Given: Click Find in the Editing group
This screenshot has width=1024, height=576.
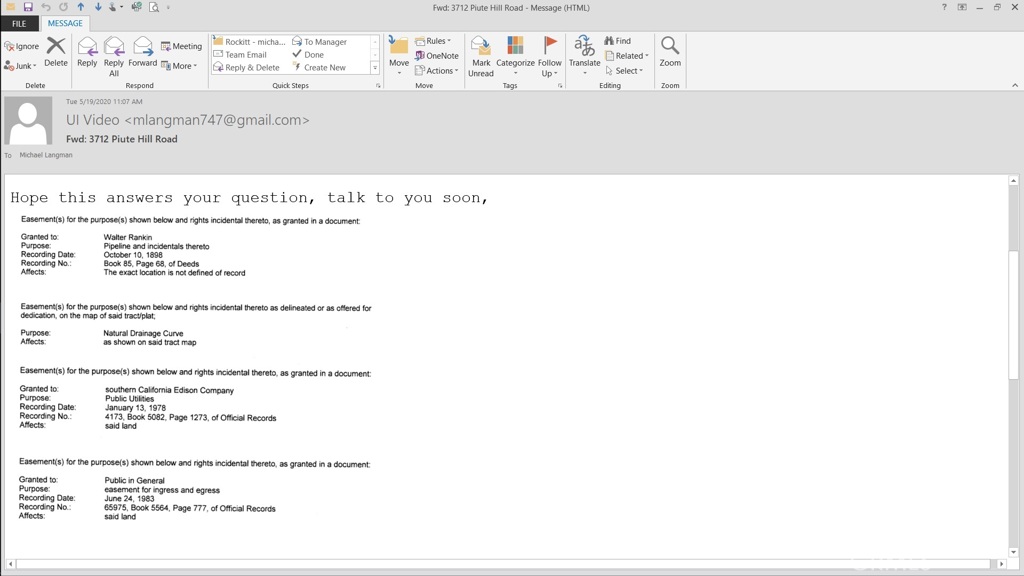Looking at the screenshot, I should [617, 41].
